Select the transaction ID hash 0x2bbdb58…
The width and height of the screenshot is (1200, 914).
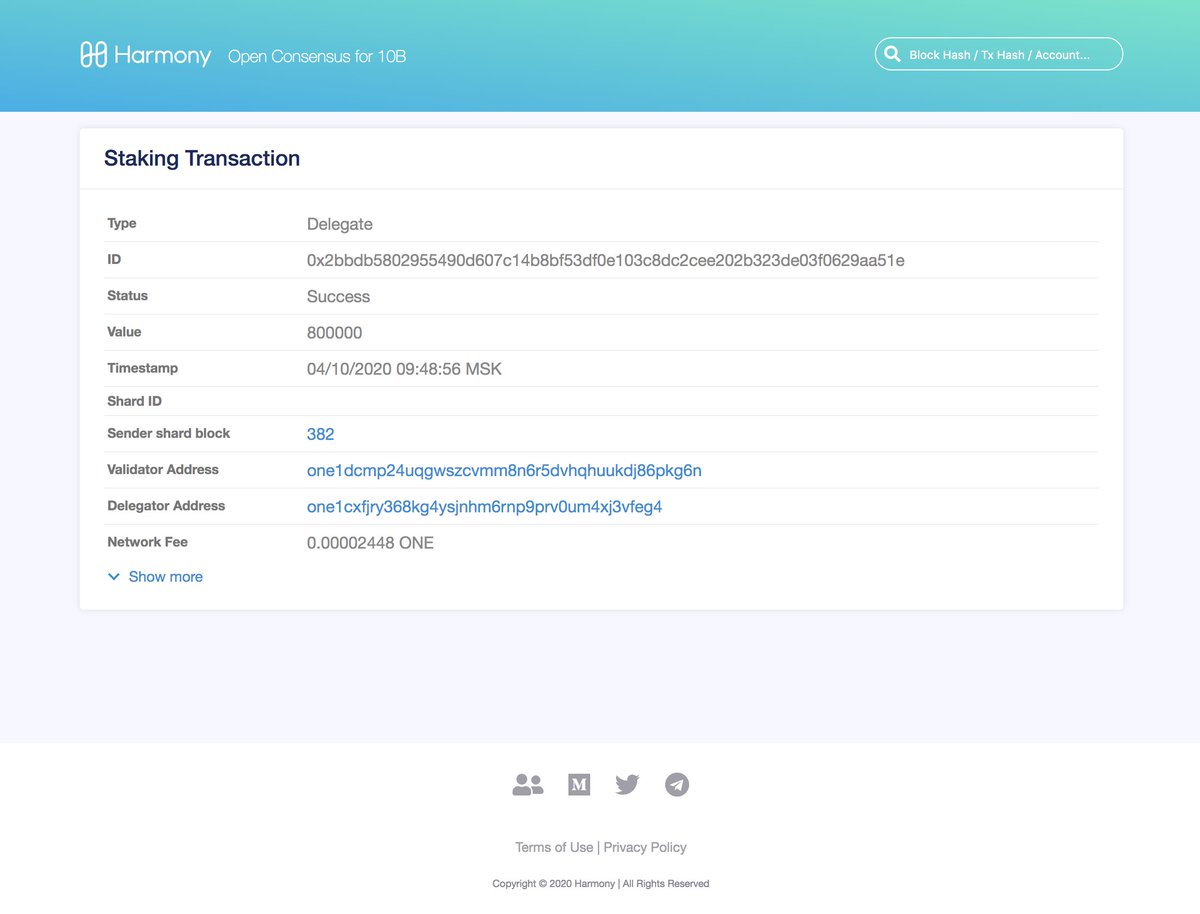[606, 260]
